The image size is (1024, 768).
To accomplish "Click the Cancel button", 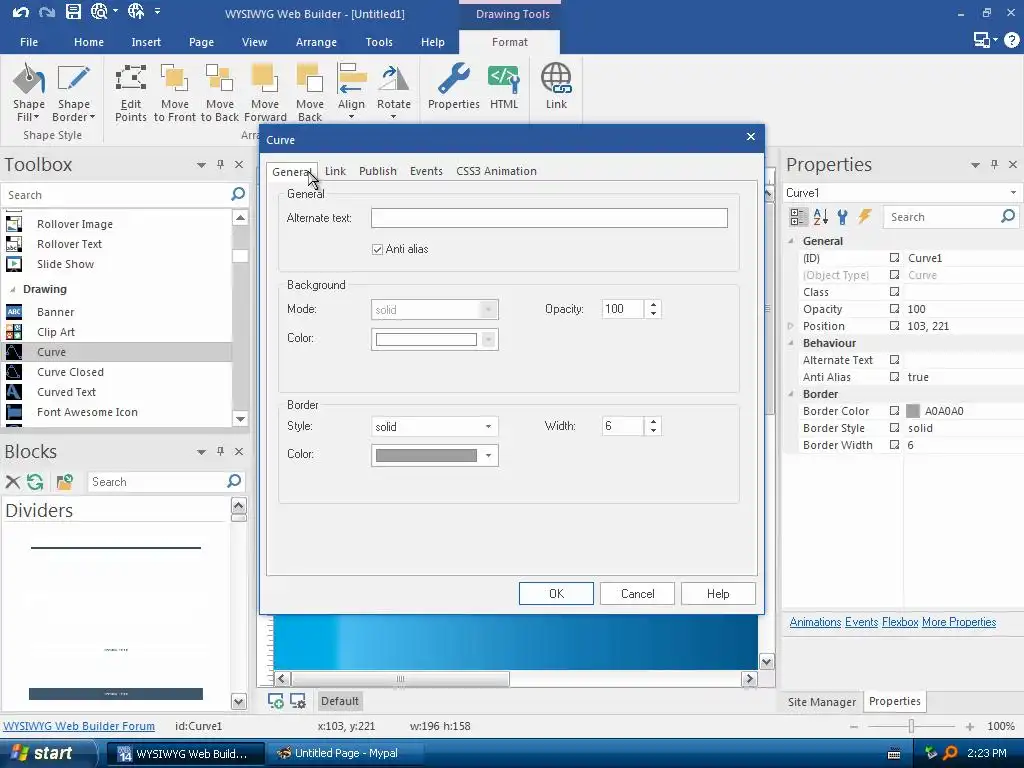I will coord(637,594).
